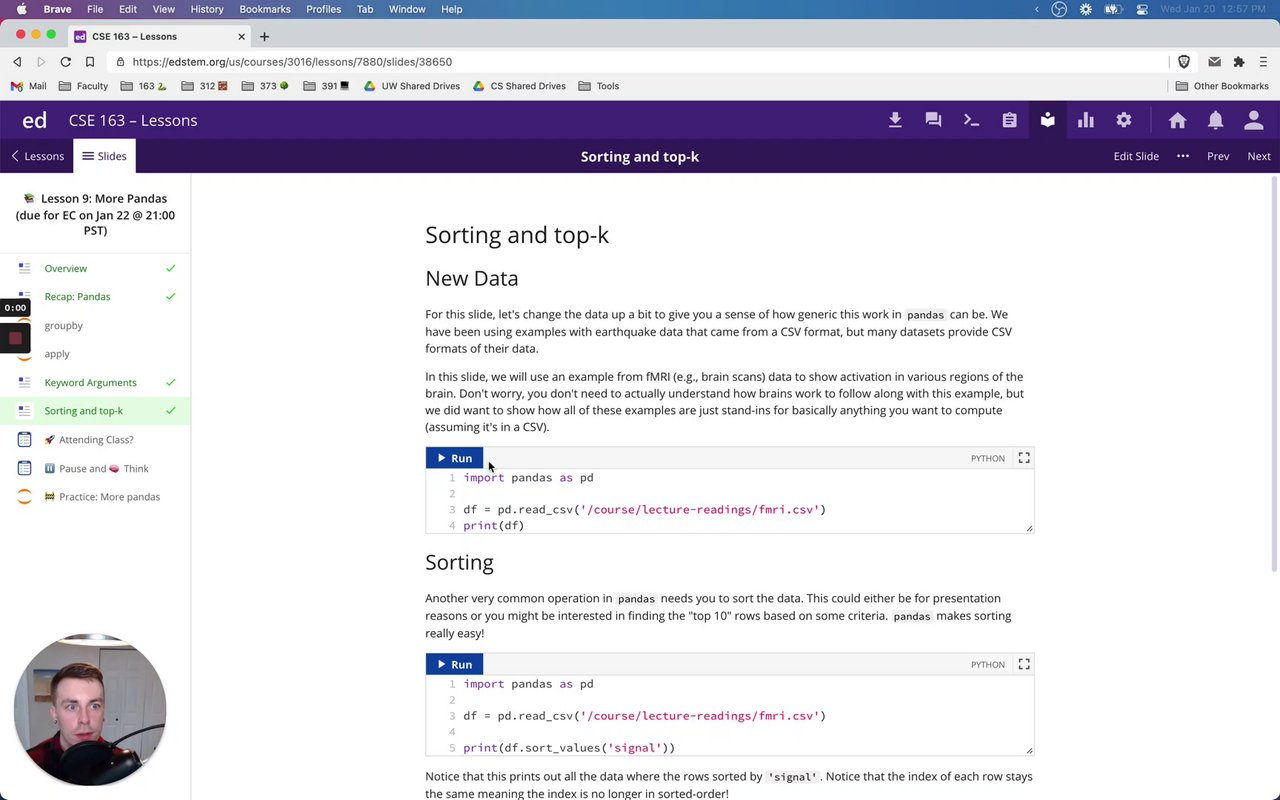Go to the Next slide
The image size is (1280, 800).
[x=1259, y=156]
